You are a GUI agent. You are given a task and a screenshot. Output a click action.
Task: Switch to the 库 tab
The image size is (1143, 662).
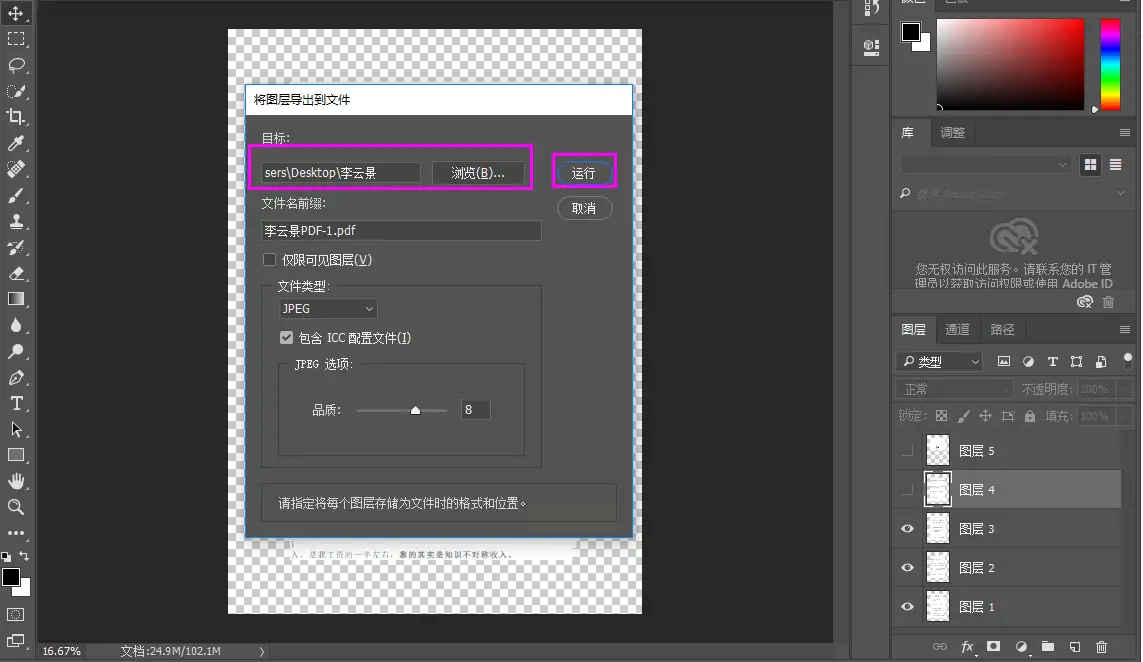(x=908, y=133)
